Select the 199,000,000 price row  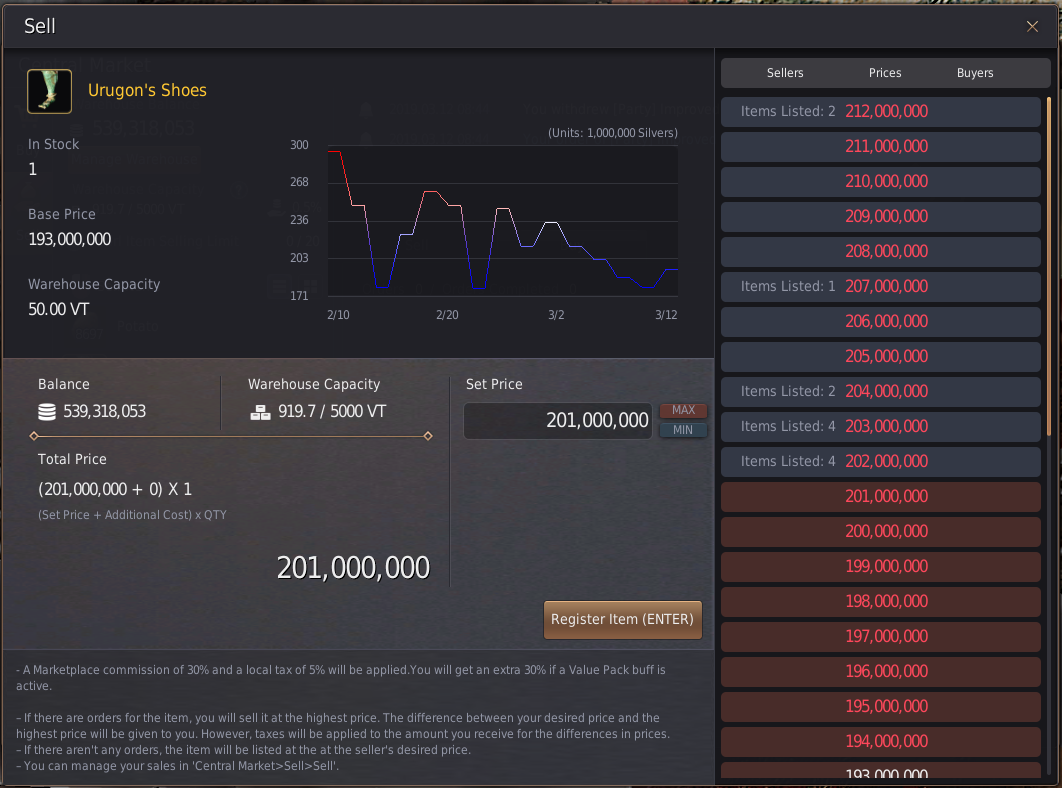(x=880, y=567)
